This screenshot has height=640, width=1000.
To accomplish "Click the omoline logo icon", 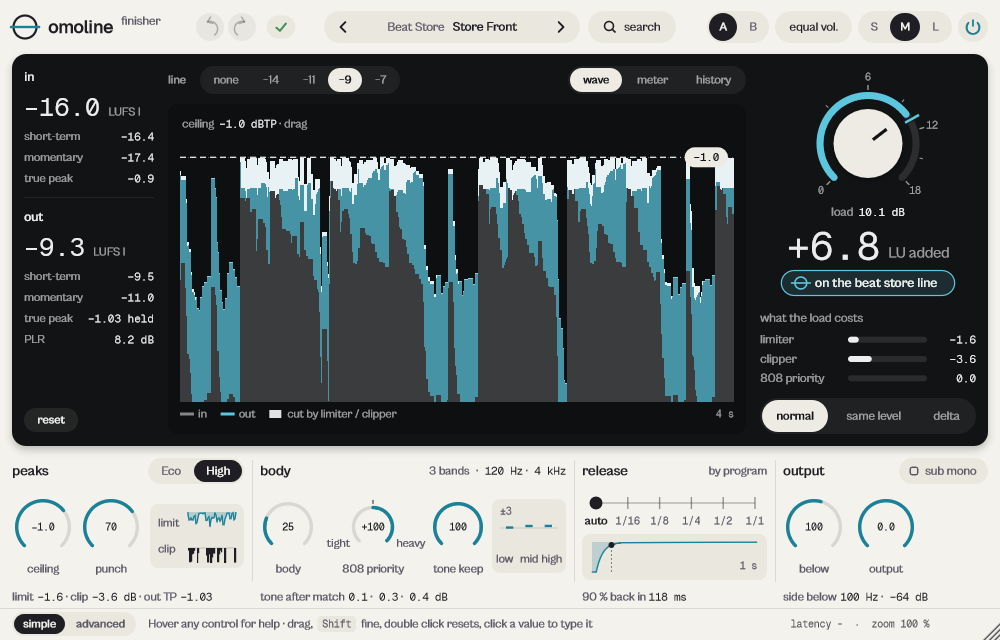I will (x=25, y=27).
